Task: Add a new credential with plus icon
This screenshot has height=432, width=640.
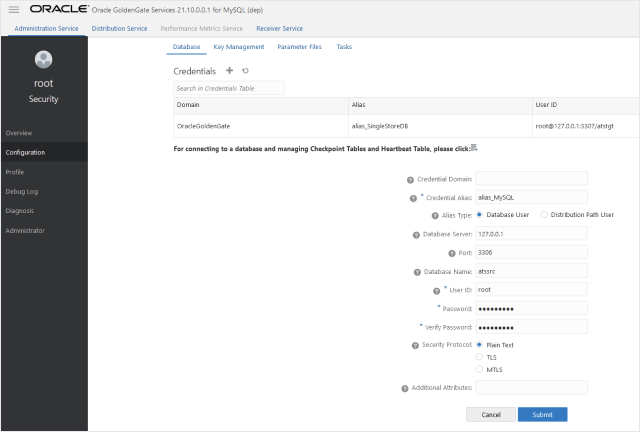Action: click(229, 71)
